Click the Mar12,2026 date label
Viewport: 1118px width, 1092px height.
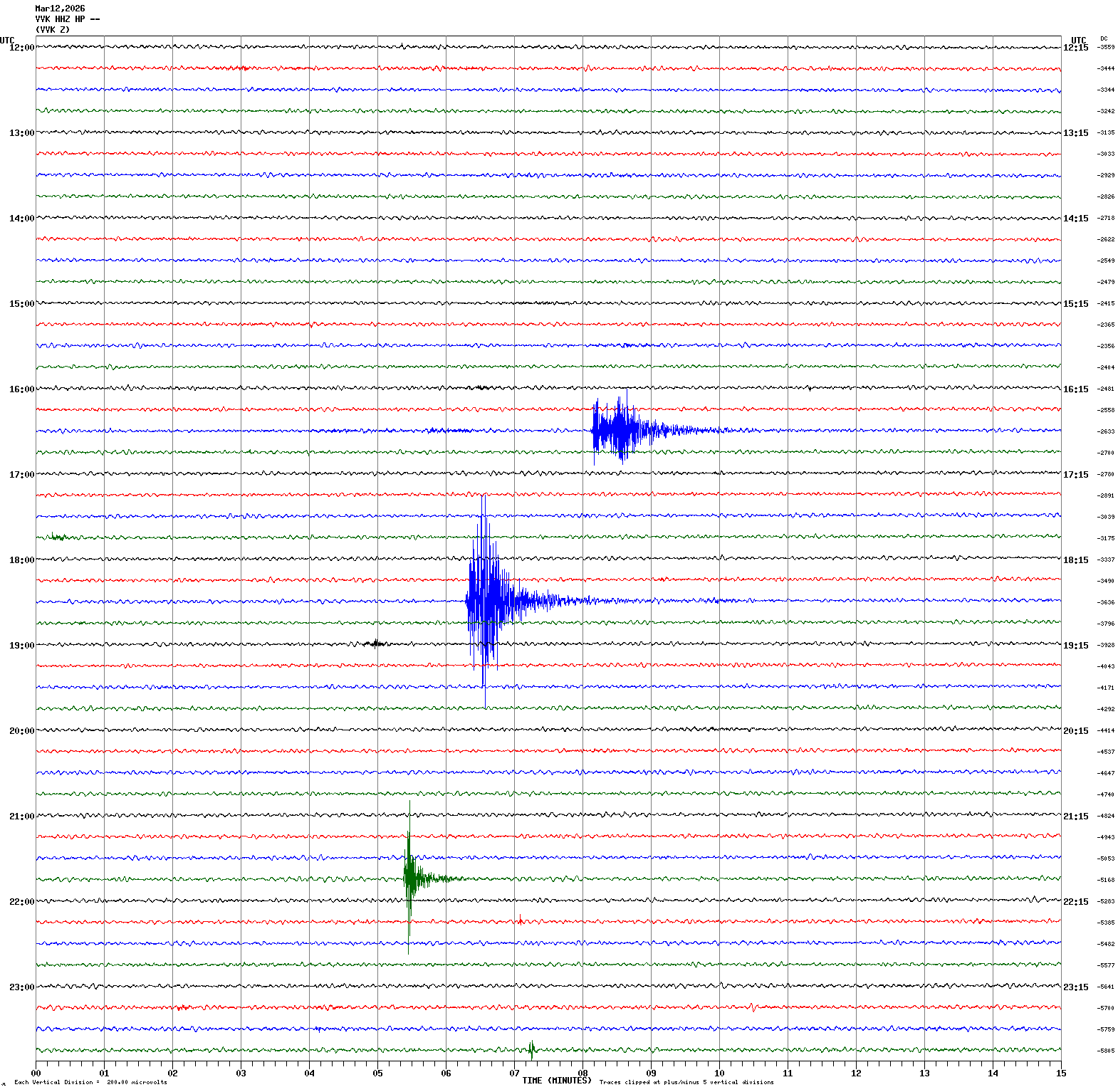(x=60, y=9)
